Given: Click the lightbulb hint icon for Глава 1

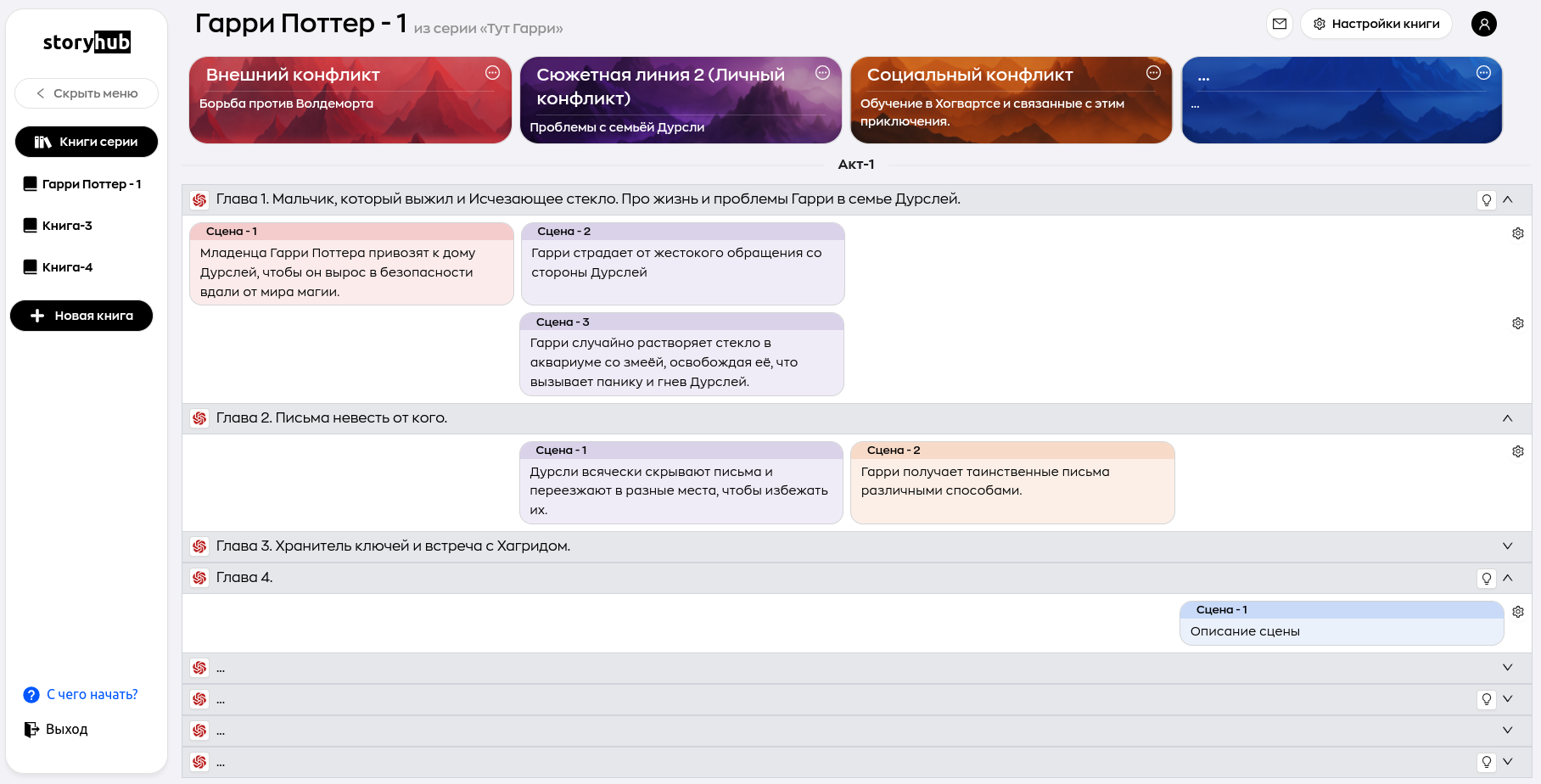Looking at the screenshot, I should tap(1486, 200).
